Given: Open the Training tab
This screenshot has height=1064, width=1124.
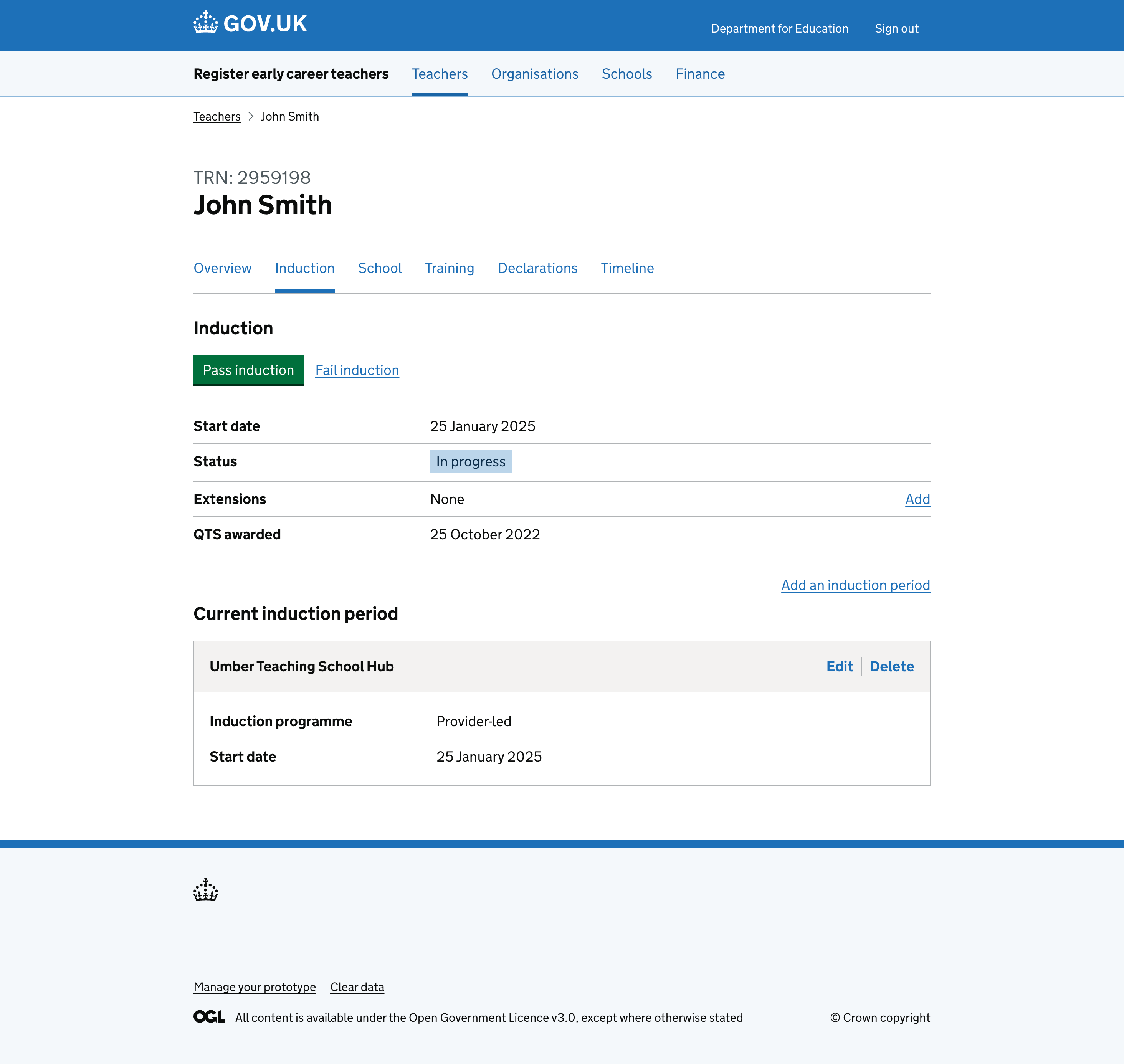Looking at the screenshot, I should pos(449,268).
